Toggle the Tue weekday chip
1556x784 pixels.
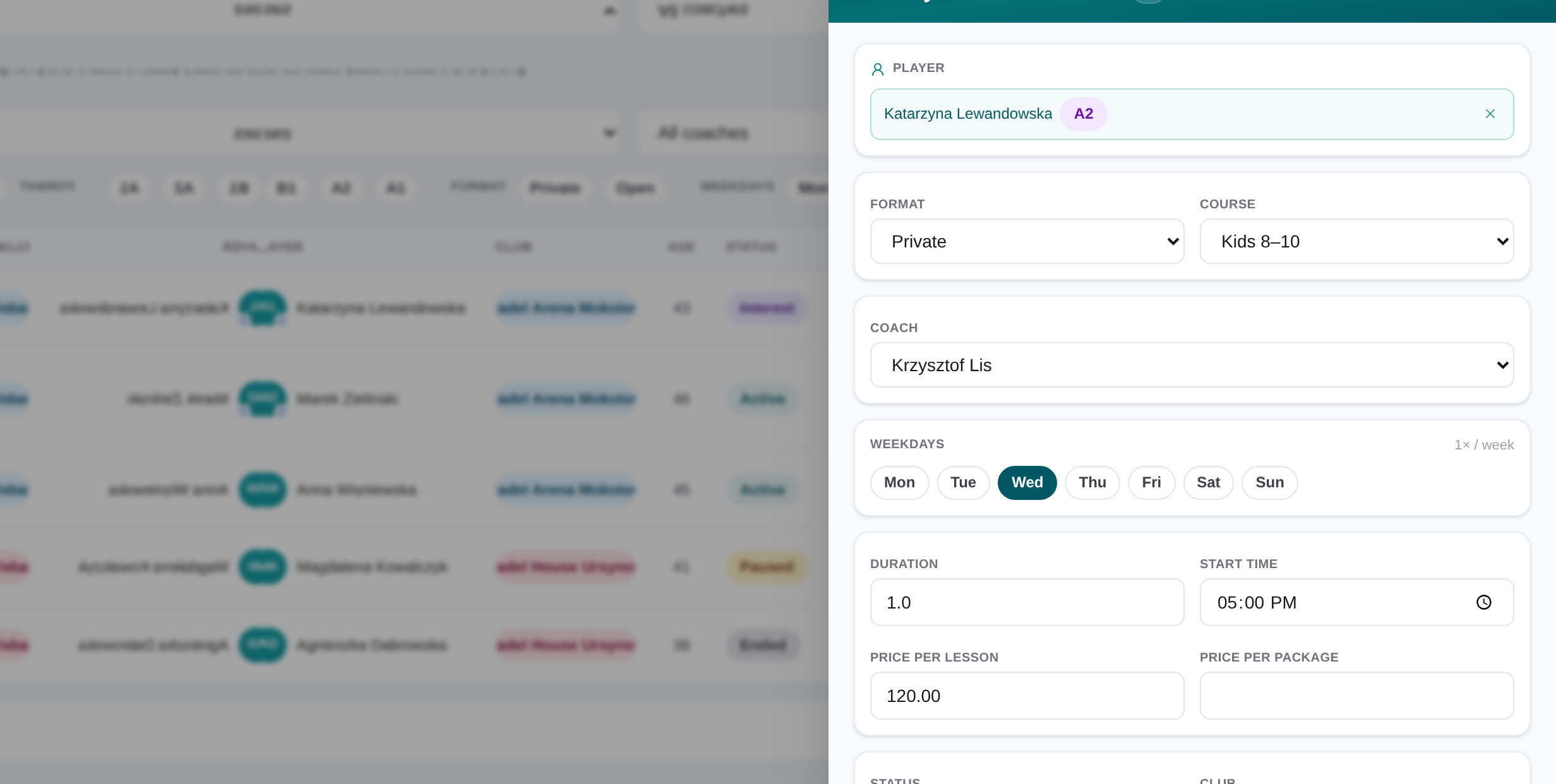(963, 483)
